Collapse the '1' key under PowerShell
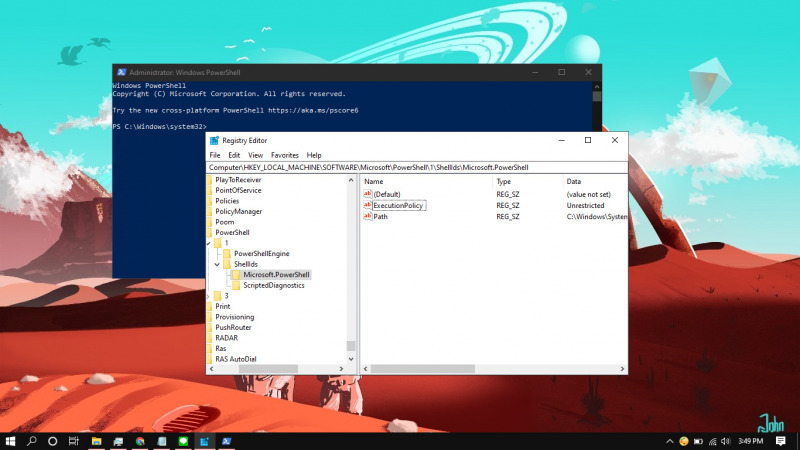The width and height of the screenshot is (800, 450). pyautogui.click(x=209, y=243)
